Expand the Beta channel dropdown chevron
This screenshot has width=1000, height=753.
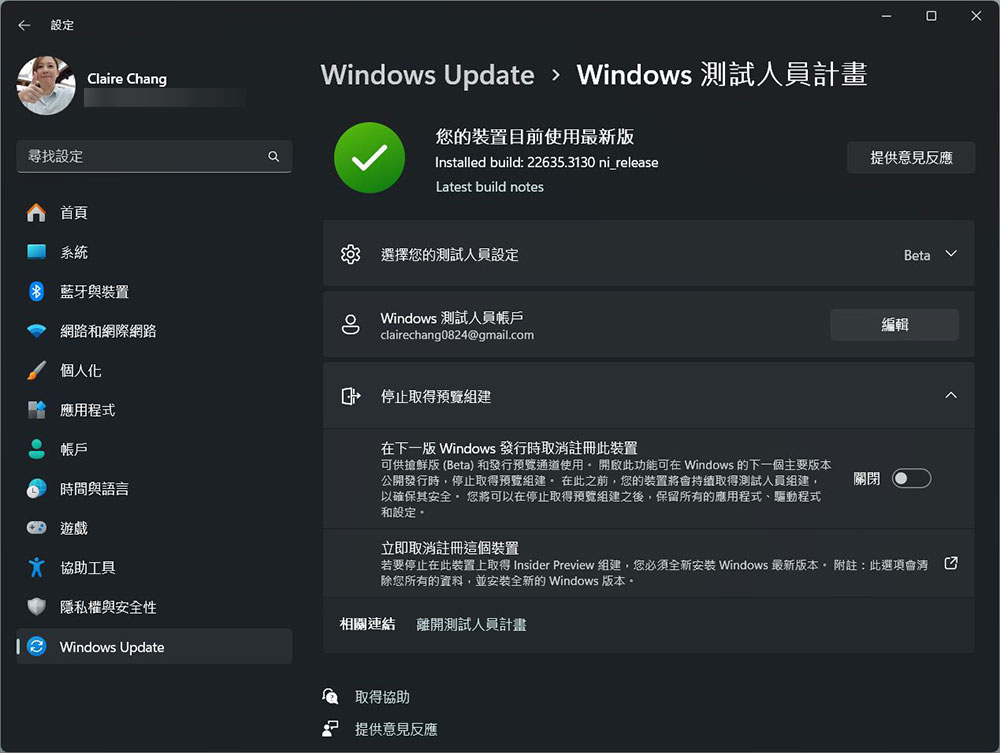coord(951,254)
